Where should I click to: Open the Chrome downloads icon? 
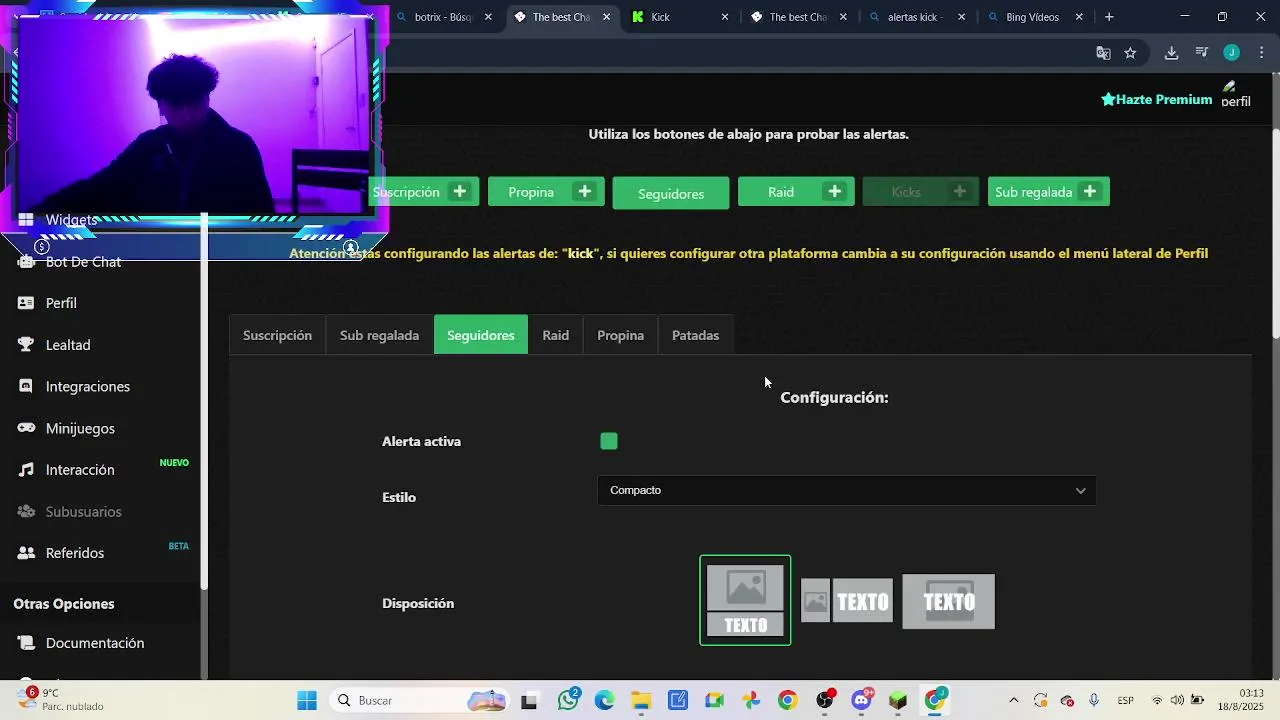[x=1171, y=53]
